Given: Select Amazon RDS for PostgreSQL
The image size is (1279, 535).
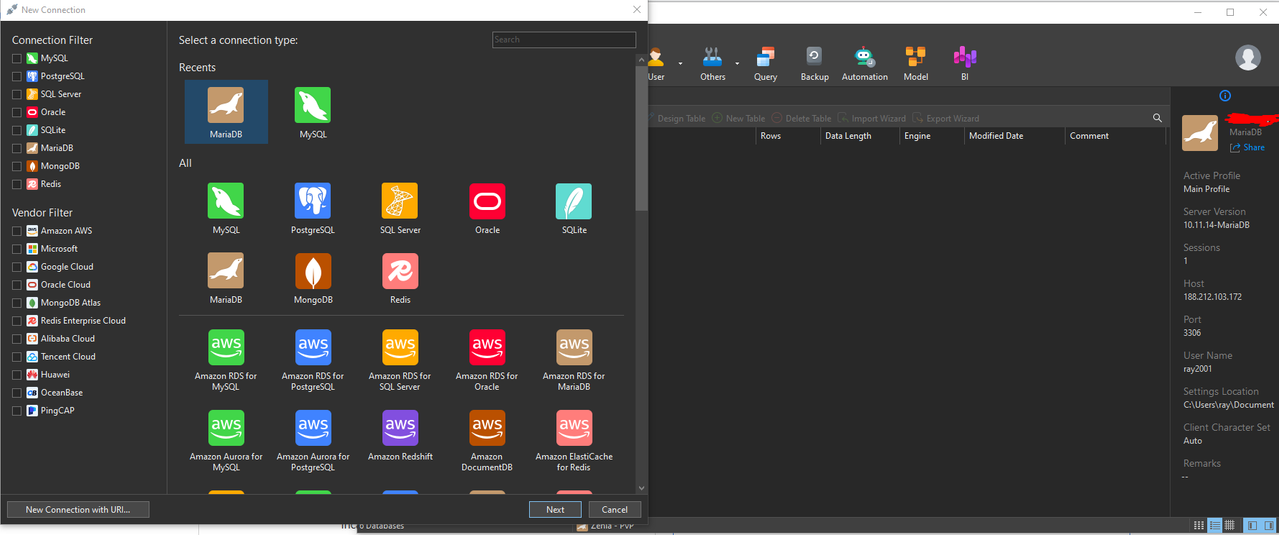Looking at the screenshot, I should pos(313,360).
